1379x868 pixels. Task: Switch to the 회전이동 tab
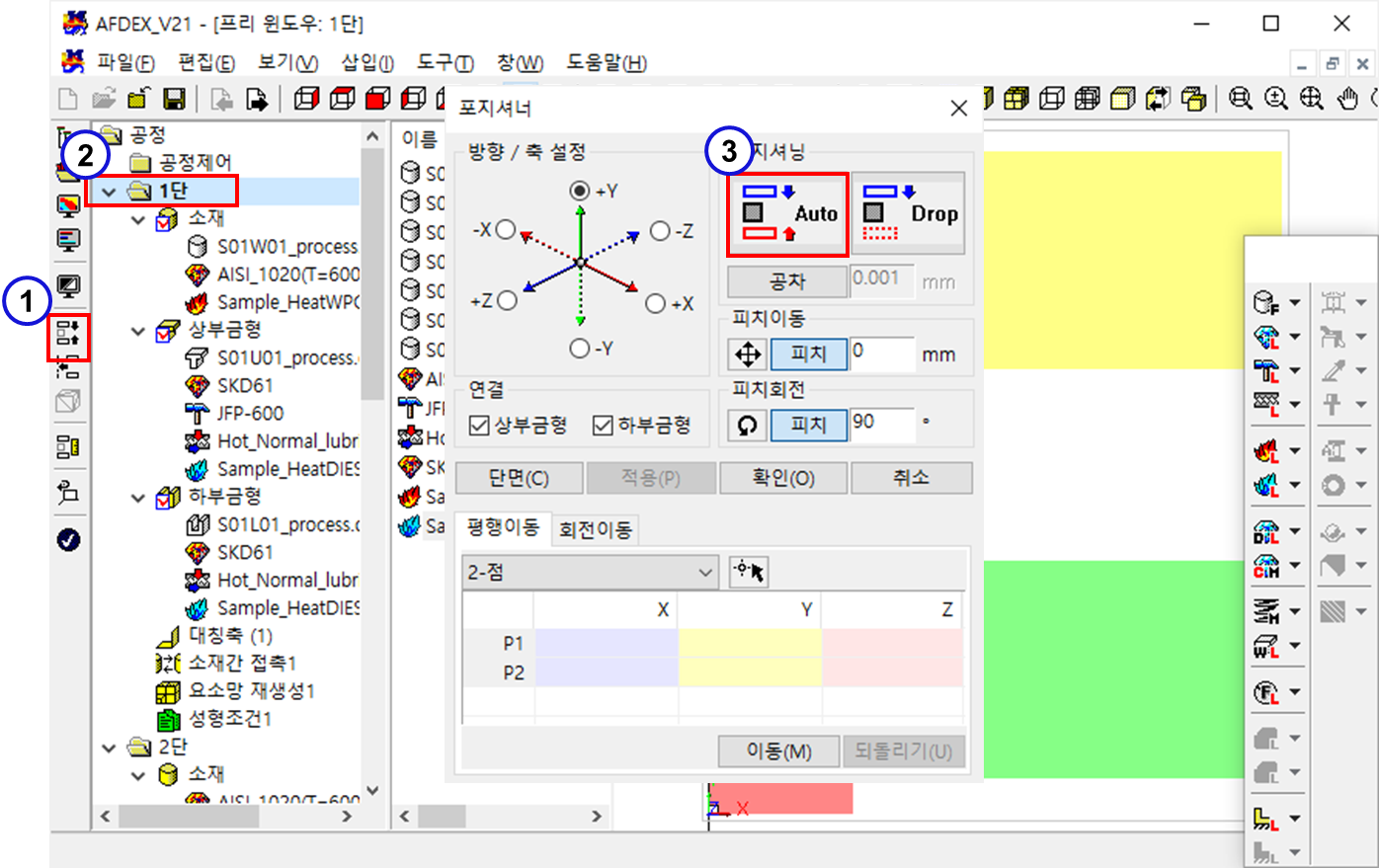point(595,530)
